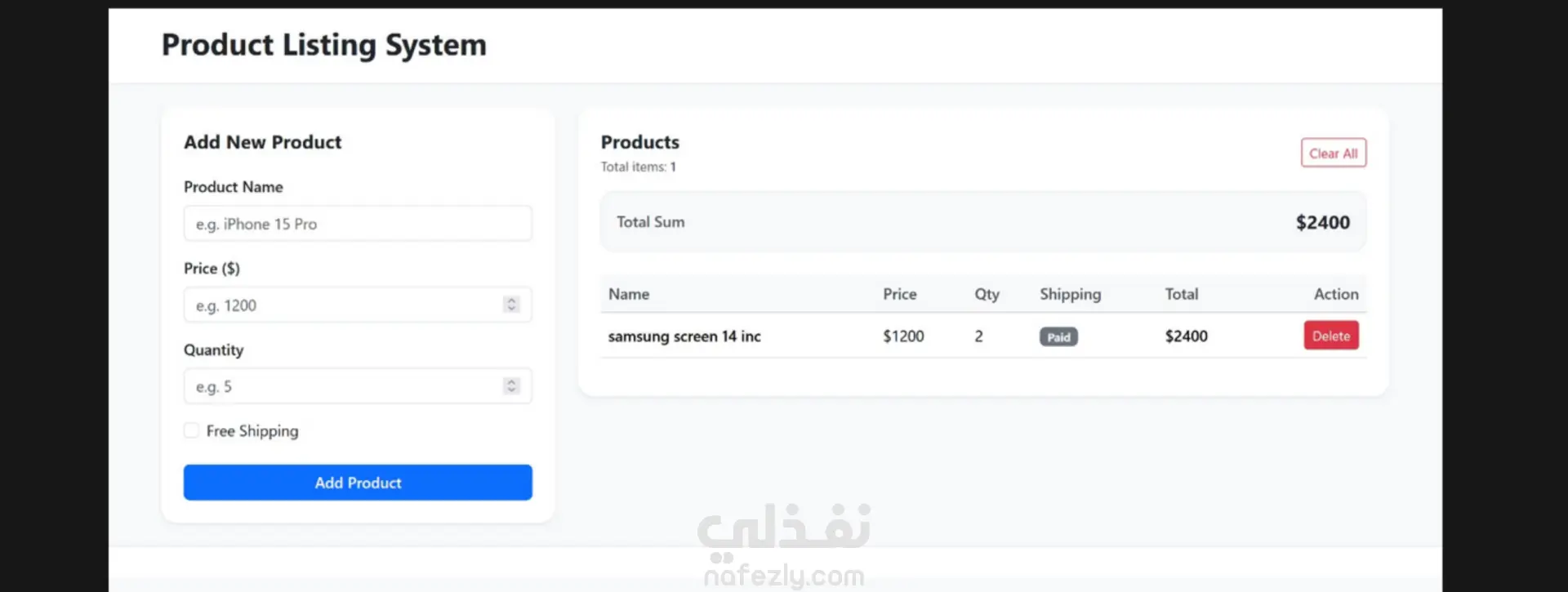Decrease Quantity with the down arrow

coord(512,390)
